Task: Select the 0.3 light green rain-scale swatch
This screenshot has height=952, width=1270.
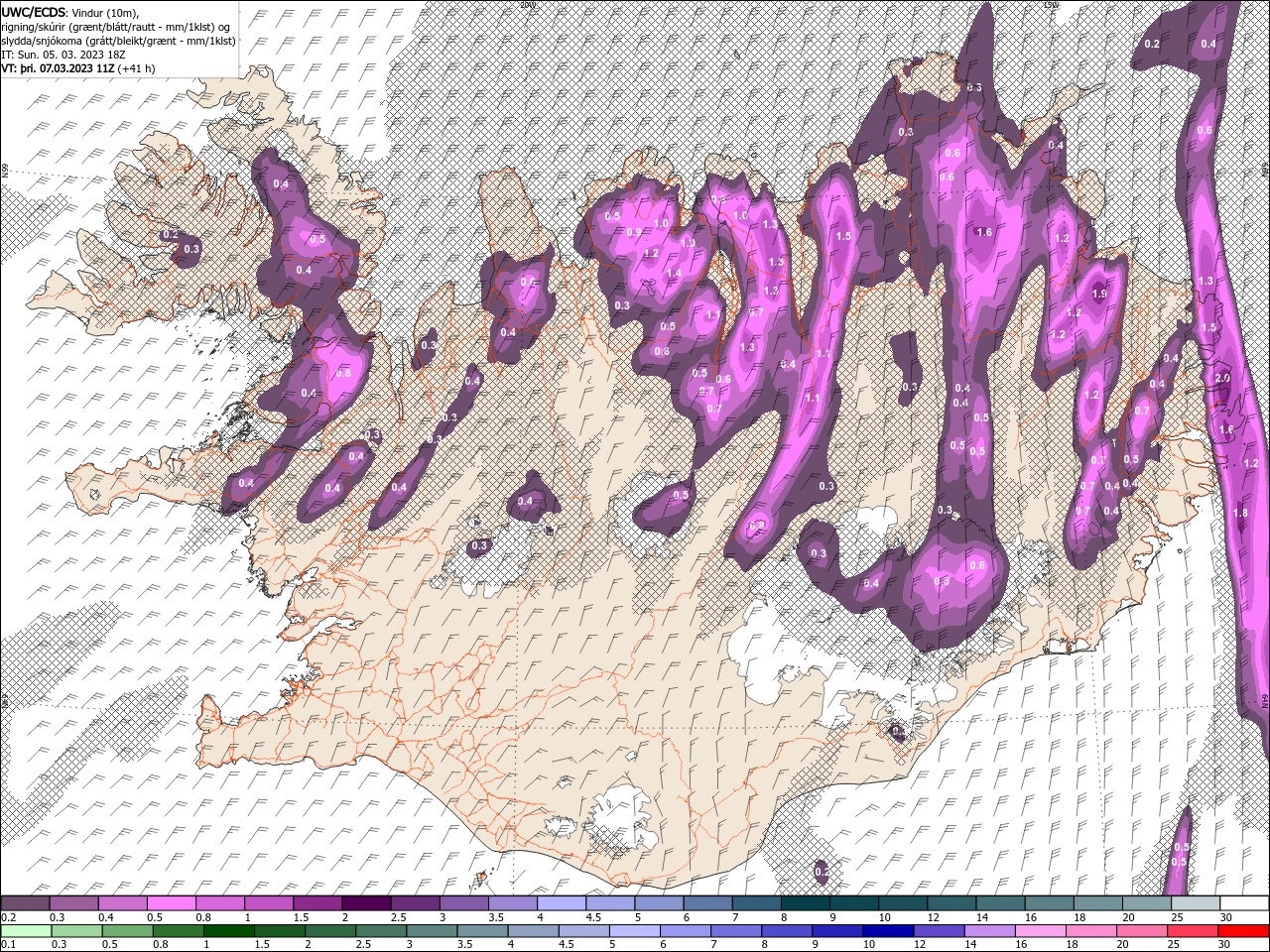Action: pyautogui.click(x=76, y=931)
